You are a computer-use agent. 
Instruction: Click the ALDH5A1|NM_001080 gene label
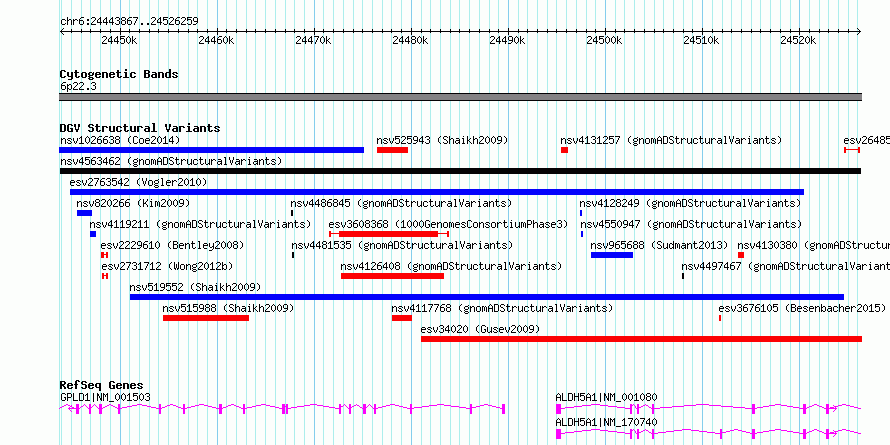click(x=606, y=397)
